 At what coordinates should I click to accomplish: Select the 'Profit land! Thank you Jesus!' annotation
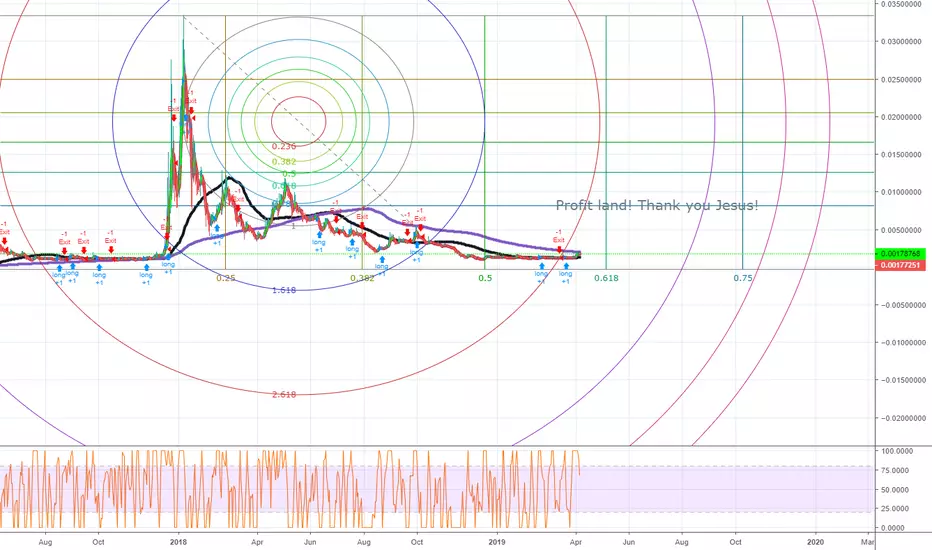[657, 206]
